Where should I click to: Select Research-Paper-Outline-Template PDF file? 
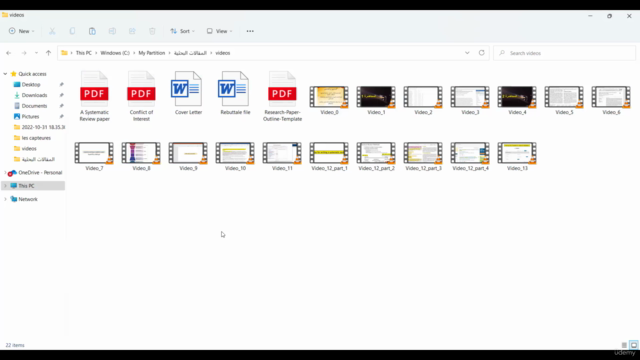click(x=282, y=96)
